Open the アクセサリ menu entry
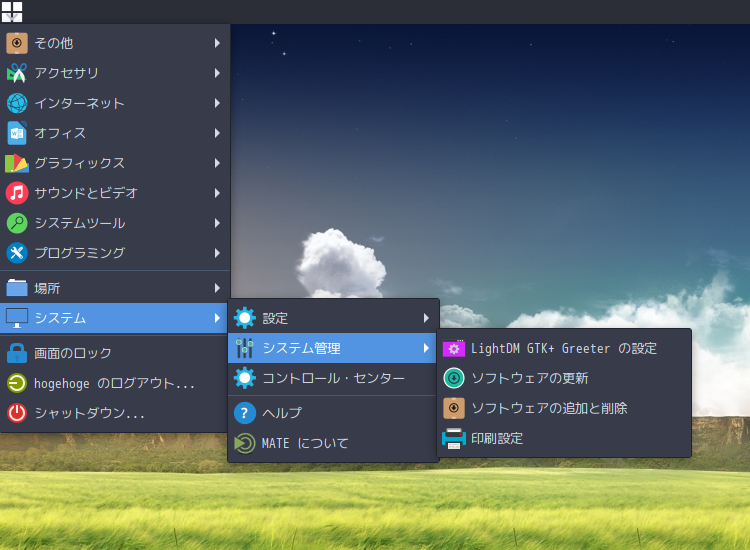The image size is (750, 550). (115, 73)
